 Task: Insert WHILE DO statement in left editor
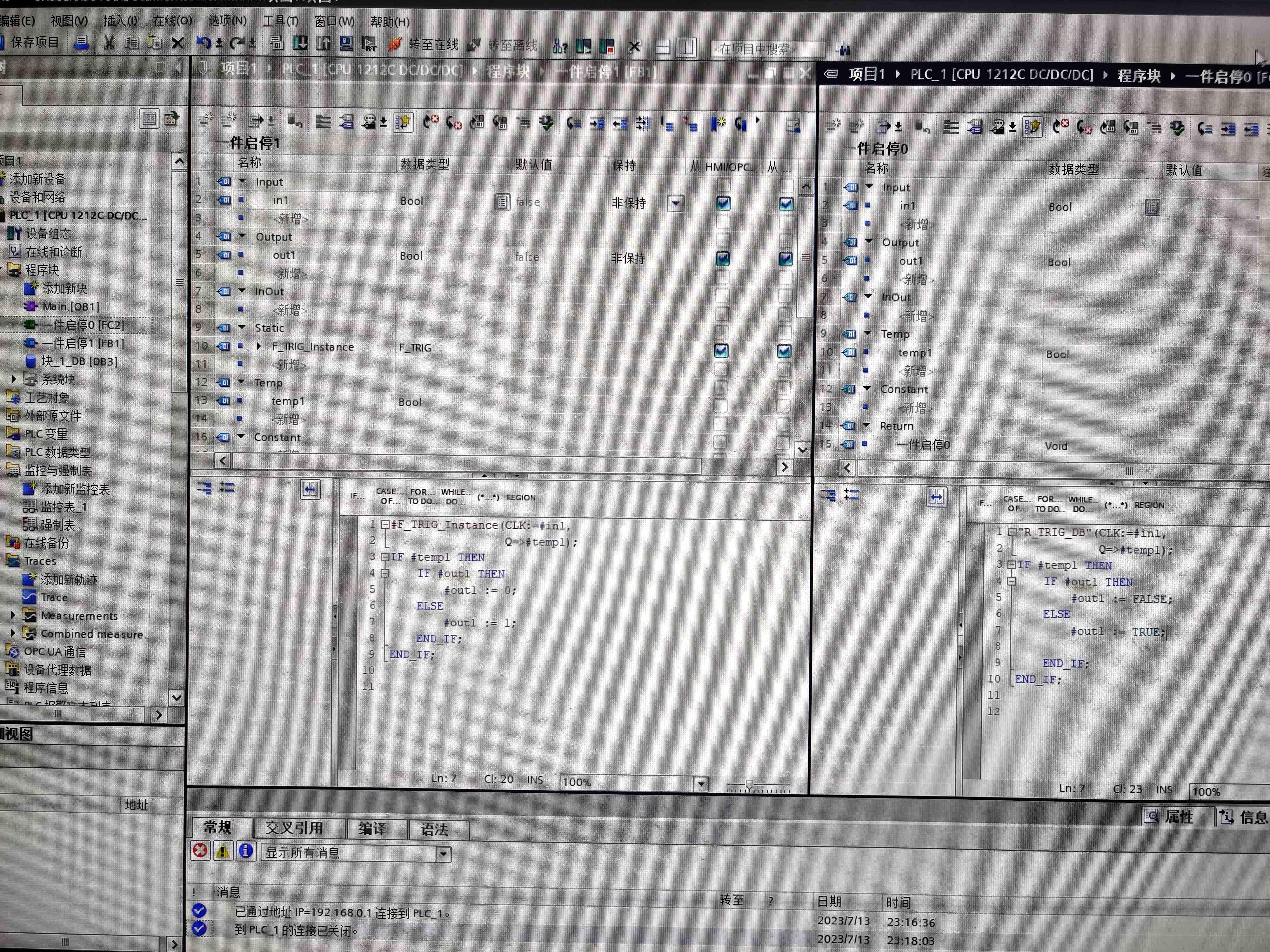click(x=455, y=496)
